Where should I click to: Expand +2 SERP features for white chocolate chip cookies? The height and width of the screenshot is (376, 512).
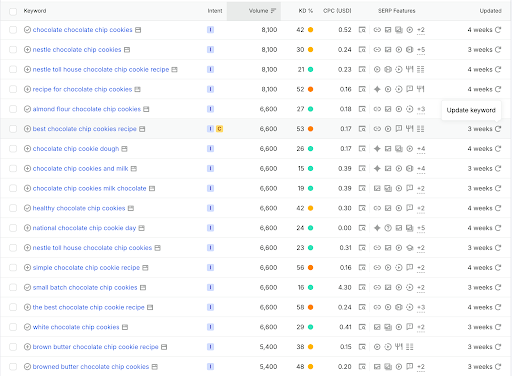(421, 327)
